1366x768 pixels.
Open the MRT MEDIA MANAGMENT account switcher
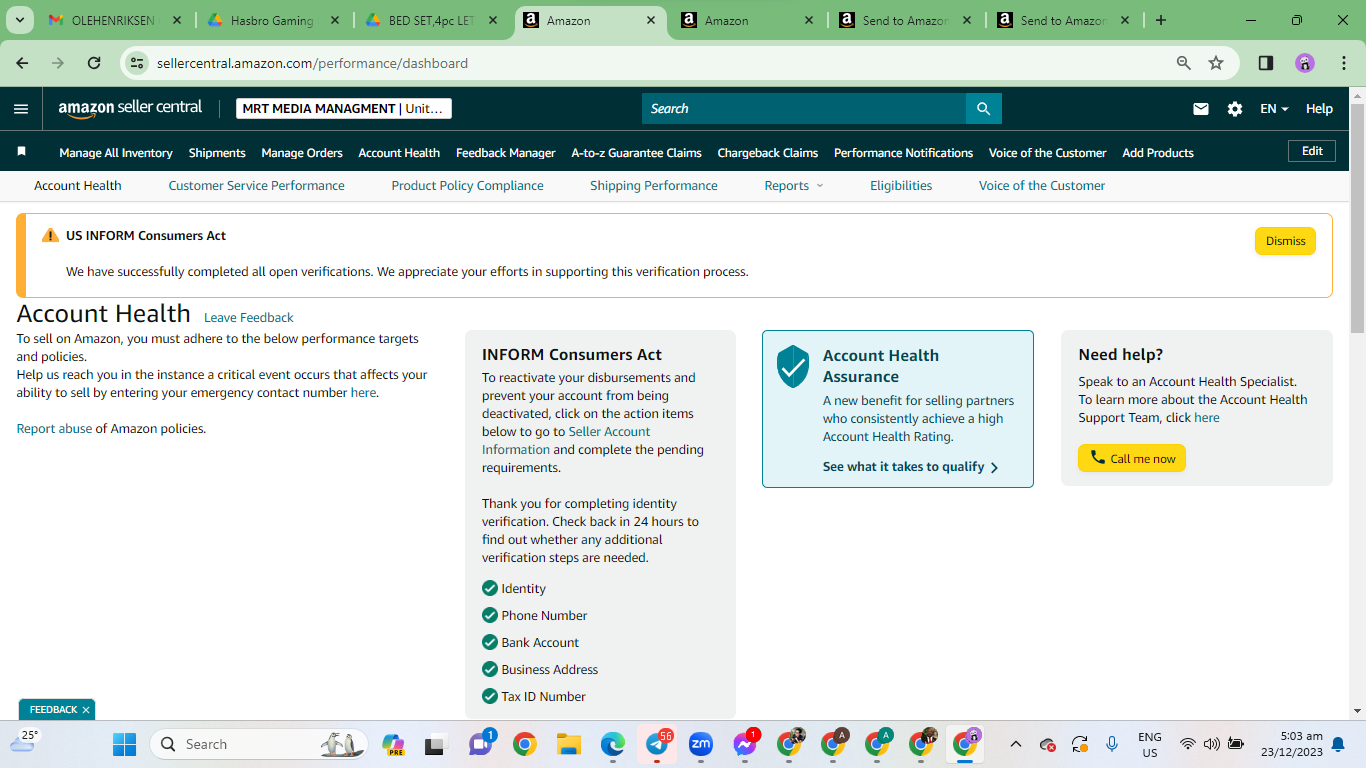344,109
